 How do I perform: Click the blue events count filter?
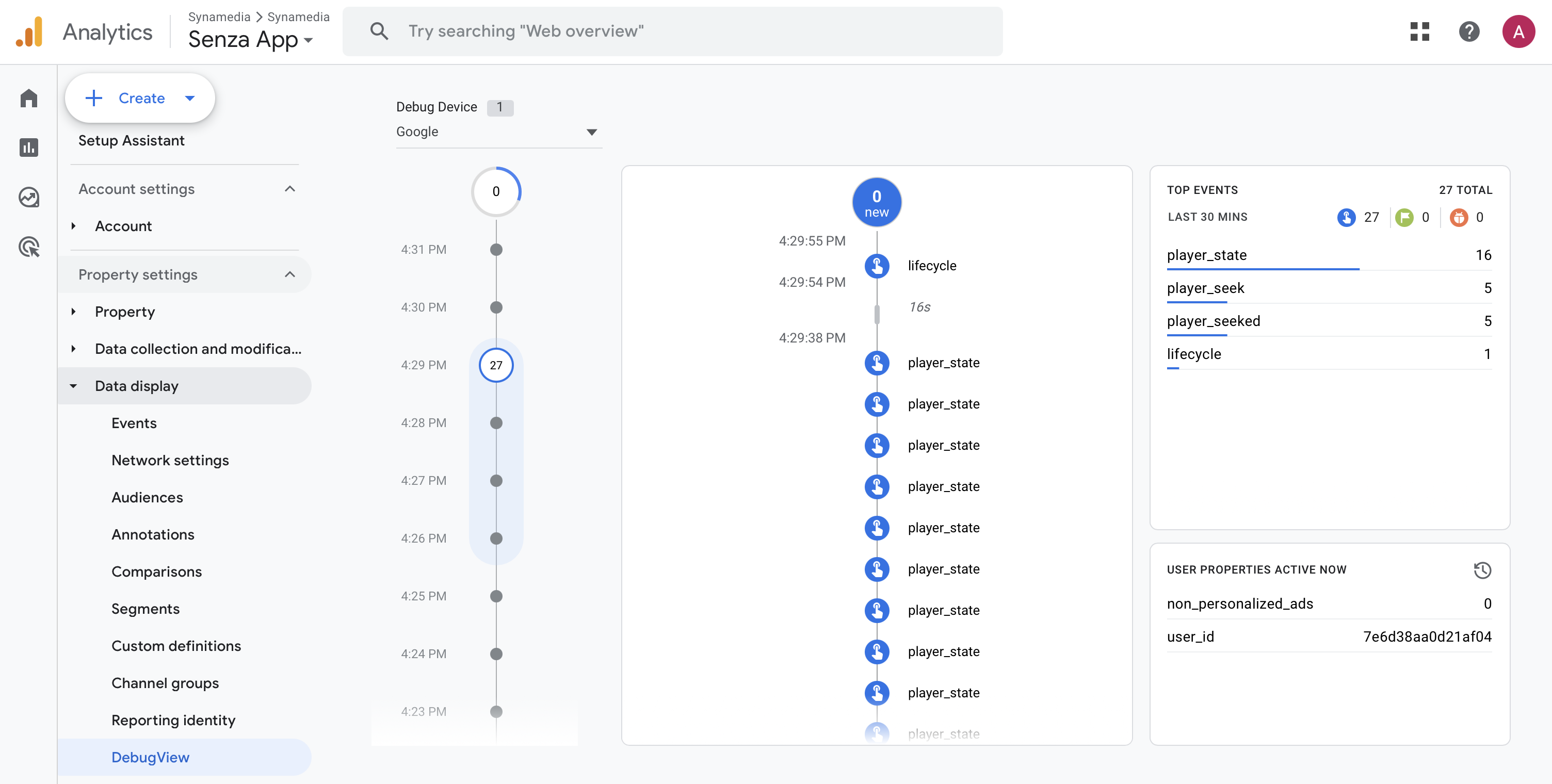click(x=1346, y=217)
